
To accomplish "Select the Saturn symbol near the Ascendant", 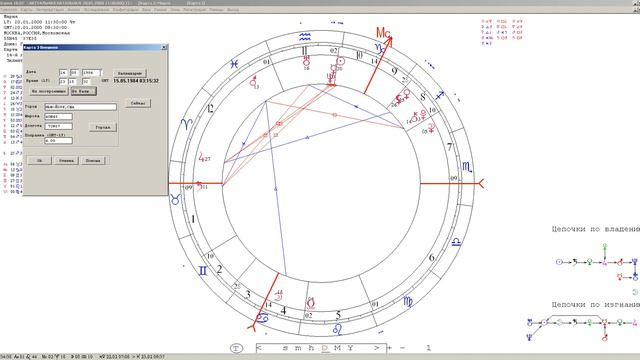I will 199,186.
